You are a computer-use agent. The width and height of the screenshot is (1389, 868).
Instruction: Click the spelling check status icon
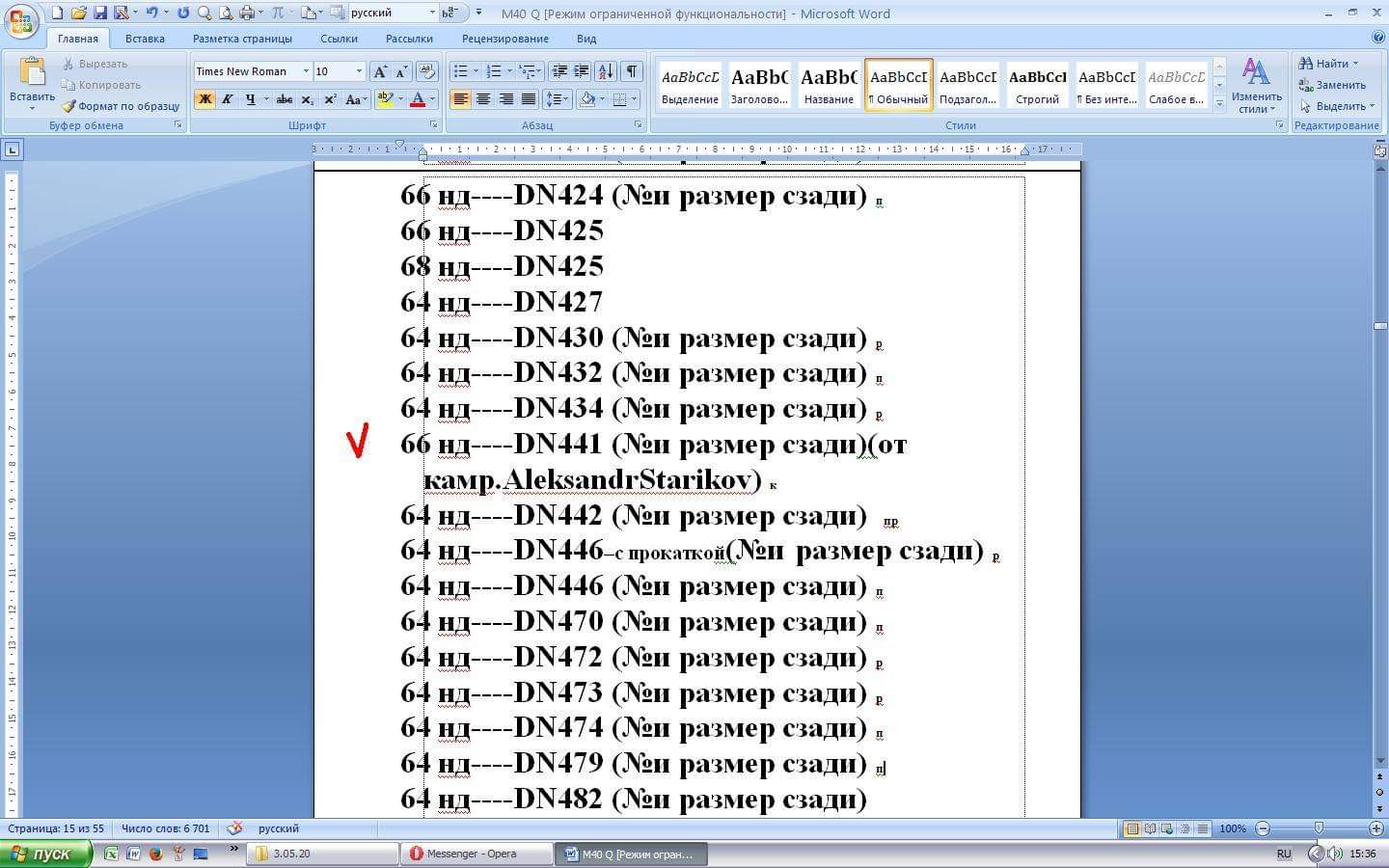[x=234, y=828]
